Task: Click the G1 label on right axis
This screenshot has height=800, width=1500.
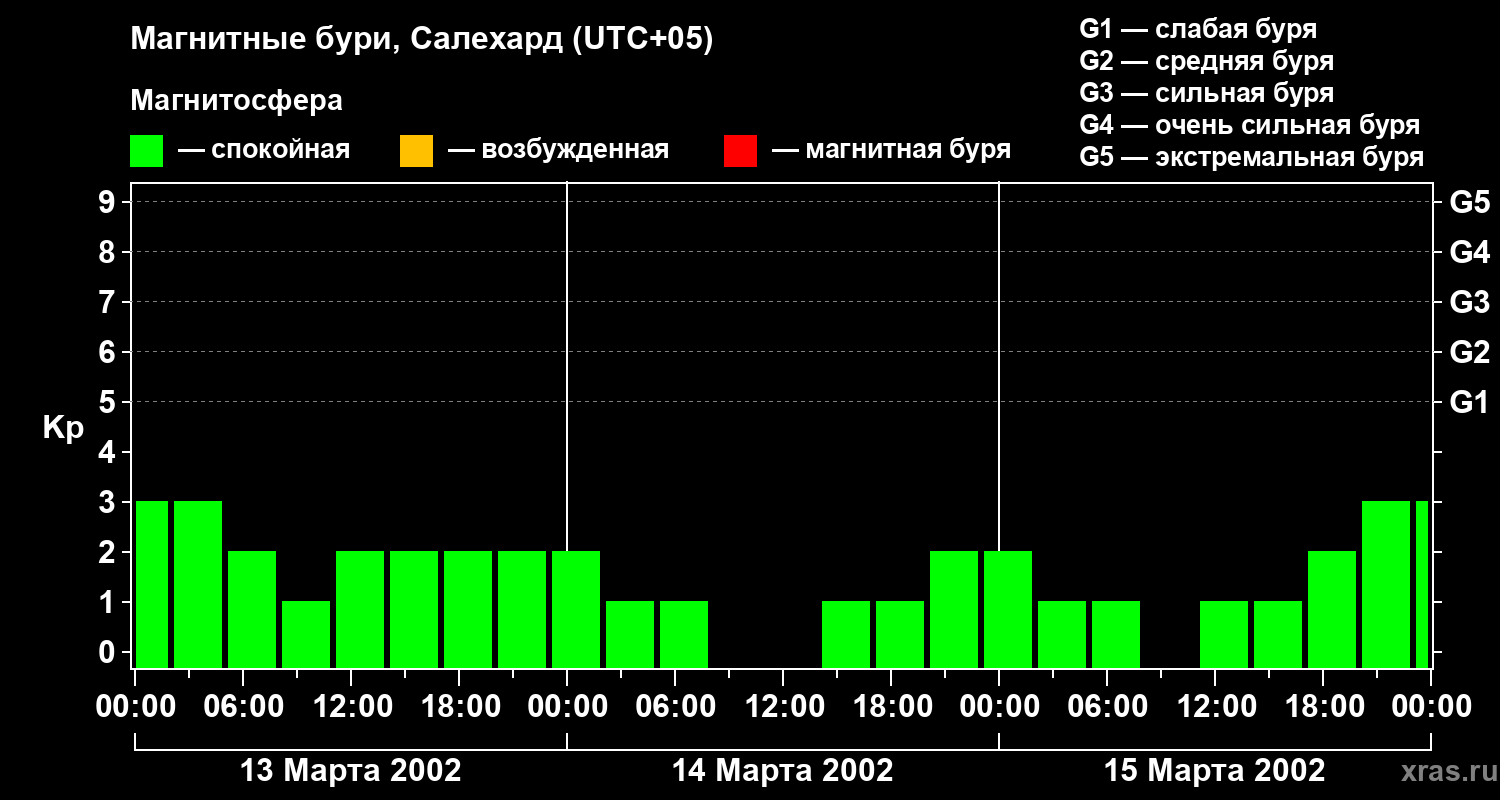Action: pyautogui.click(x=1469, y=403)
